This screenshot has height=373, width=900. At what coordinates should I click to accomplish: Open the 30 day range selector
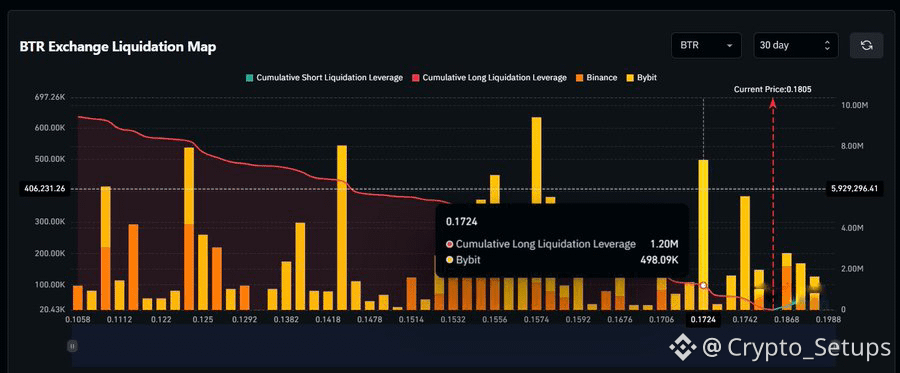coord(796,45)
